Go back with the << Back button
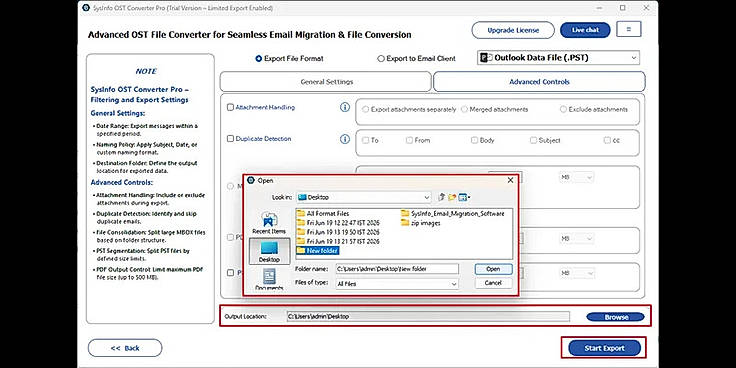The width and height of the screenshot is (736, 368). 125,348
